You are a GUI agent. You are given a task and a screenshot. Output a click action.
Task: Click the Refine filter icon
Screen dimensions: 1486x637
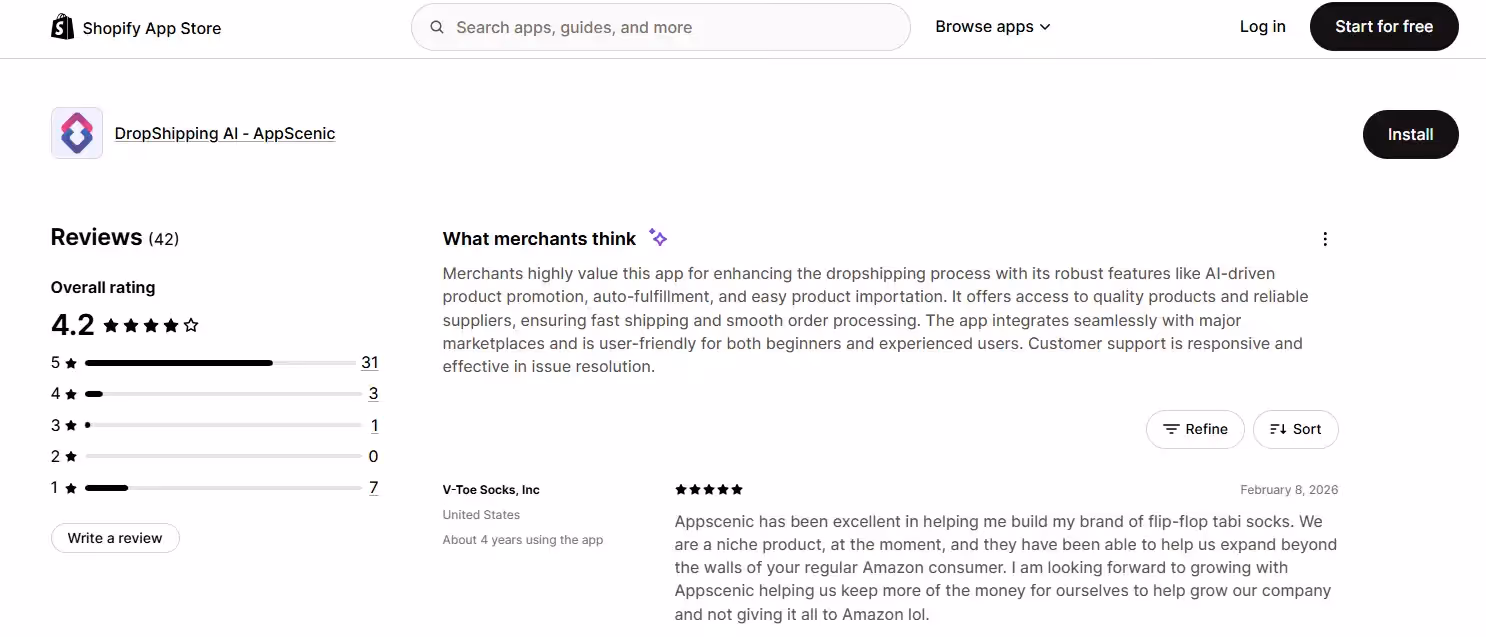1171,429
